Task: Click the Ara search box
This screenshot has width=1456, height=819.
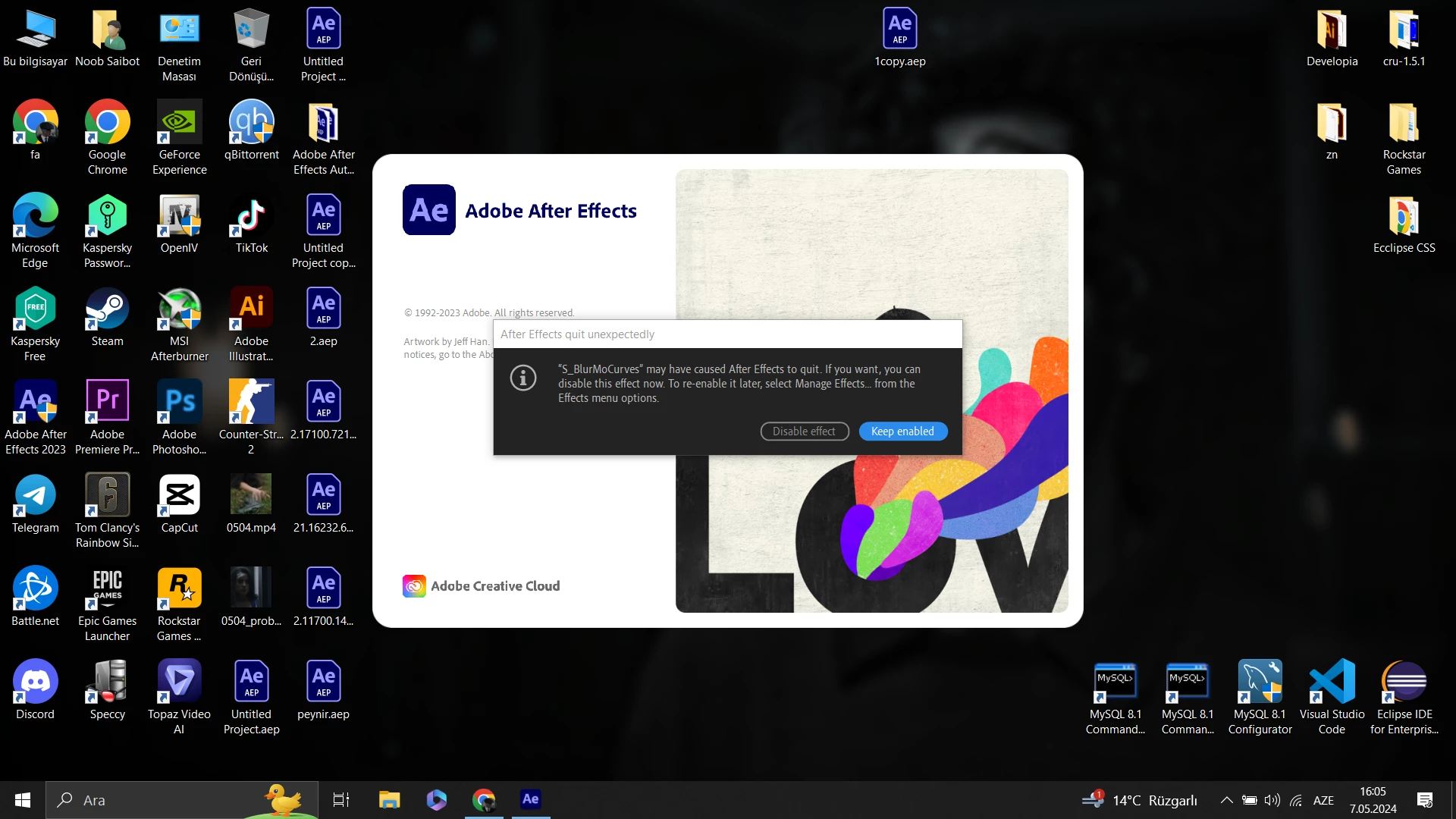Action: (x=167, y=800)
